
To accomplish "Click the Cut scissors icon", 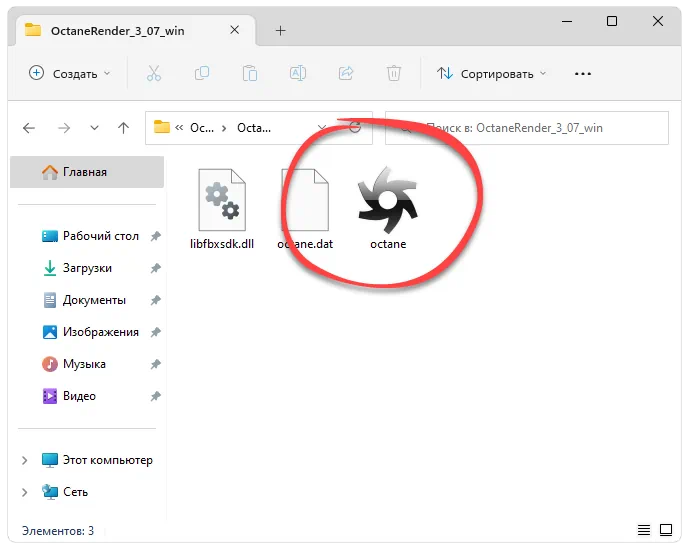I will click(154, 73).
